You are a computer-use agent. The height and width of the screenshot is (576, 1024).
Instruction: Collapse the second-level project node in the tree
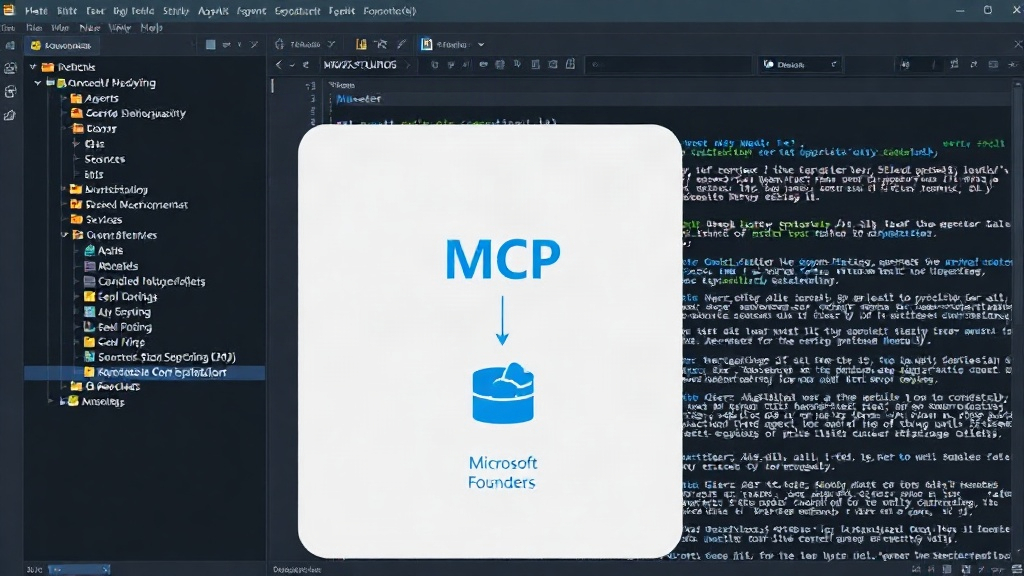coord(38,83)
